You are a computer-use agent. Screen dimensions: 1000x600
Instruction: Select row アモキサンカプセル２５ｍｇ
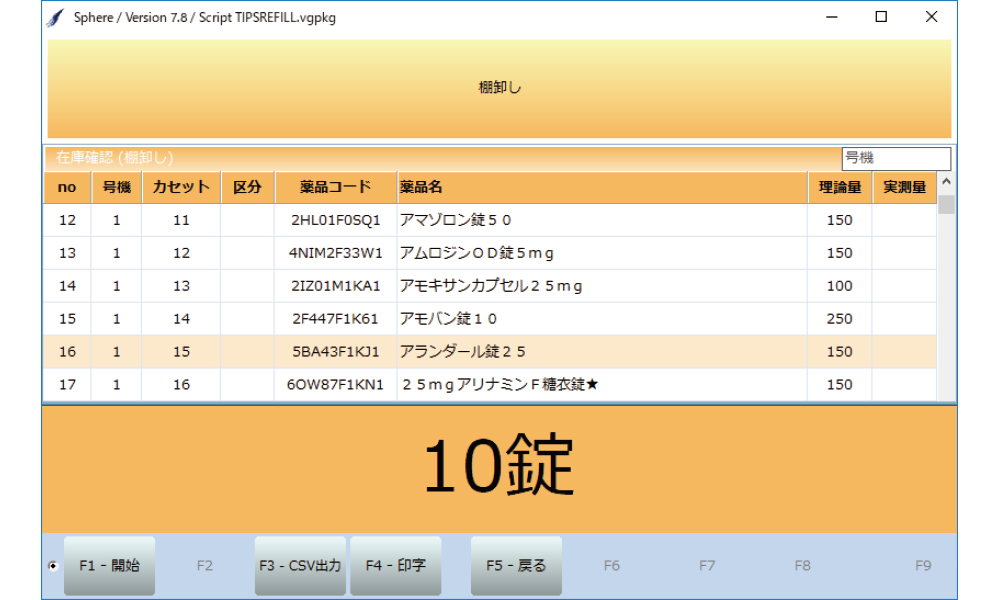pos(490,286)
